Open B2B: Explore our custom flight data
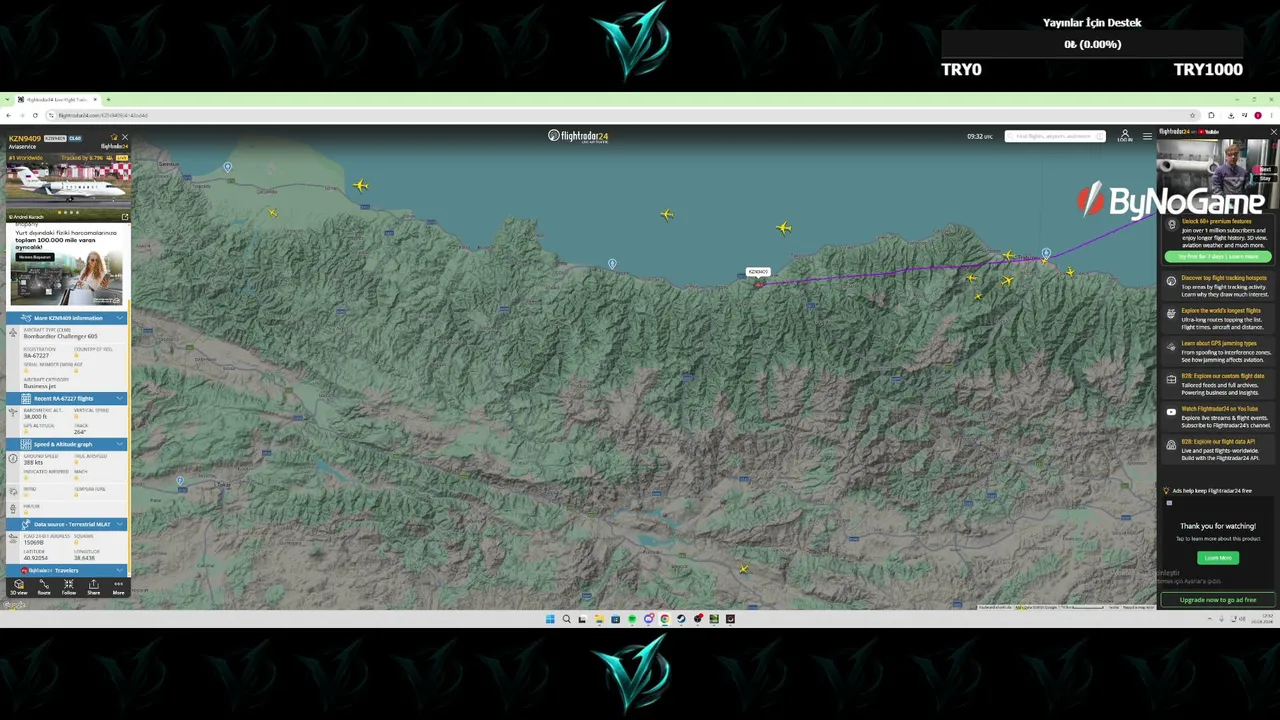 [1223, 376]
